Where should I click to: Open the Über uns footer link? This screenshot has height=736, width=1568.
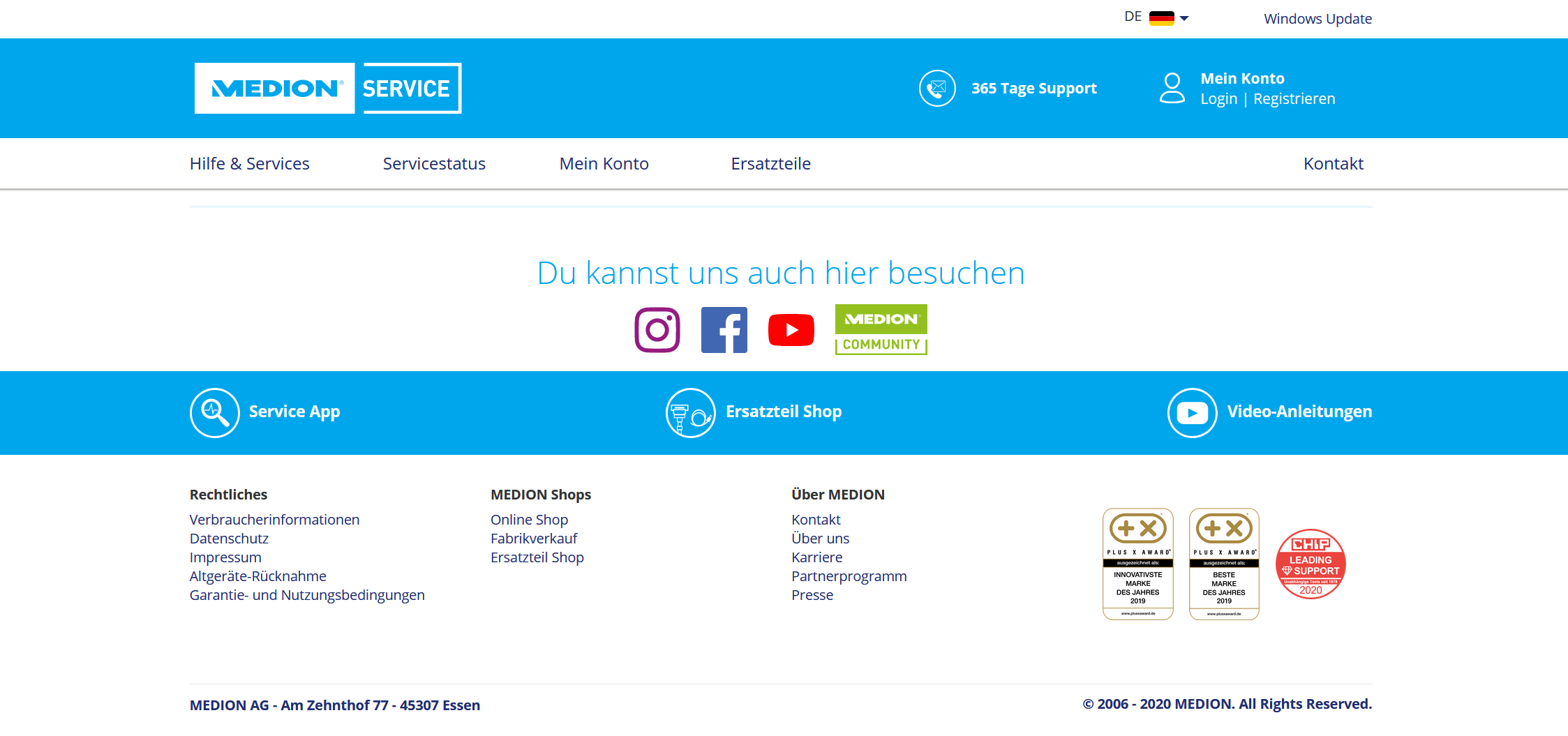(820, 539)
